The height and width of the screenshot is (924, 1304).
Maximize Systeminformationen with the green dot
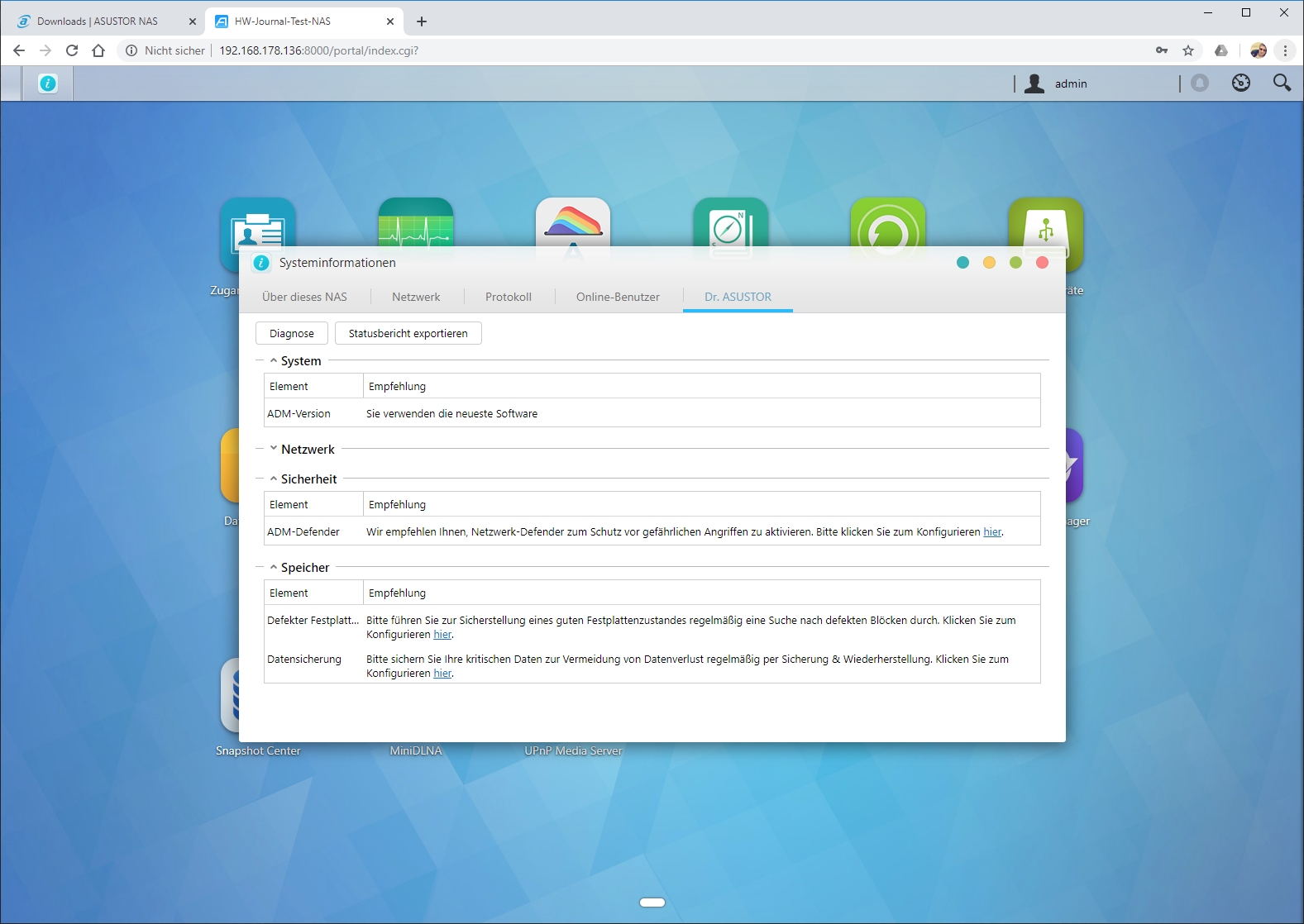tap(1015, 263)
